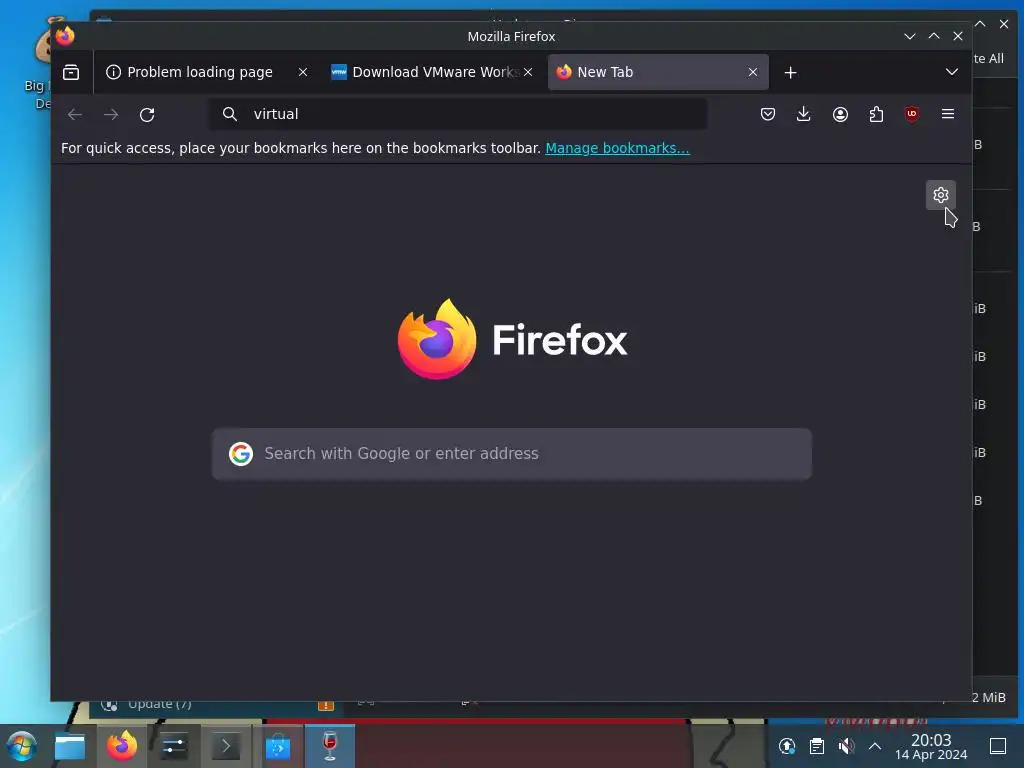Expand hidden system tray icons arrow
Viewport: 1024px width, 768px height.
[875, 746]
